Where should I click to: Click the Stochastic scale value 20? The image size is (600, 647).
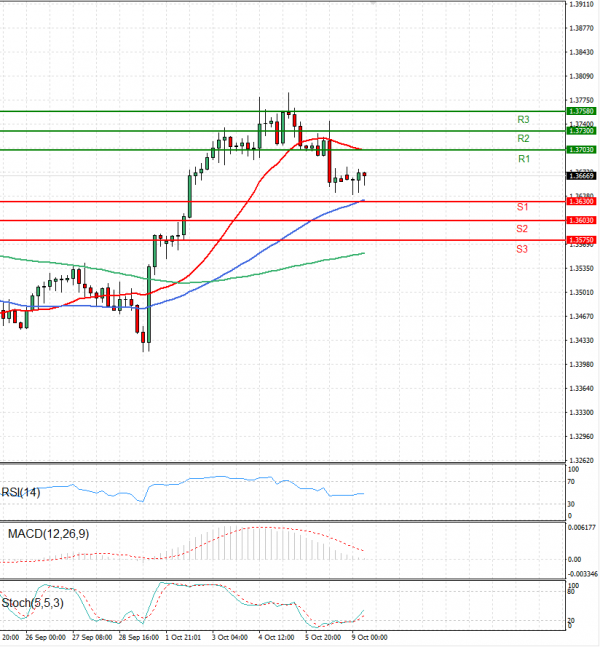[x=571, y=621]
